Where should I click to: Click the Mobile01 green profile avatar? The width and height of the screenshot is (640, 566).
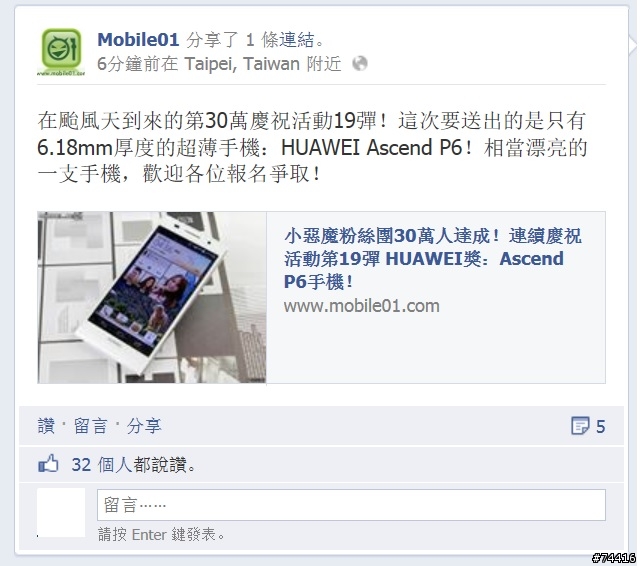pos(61,51)
